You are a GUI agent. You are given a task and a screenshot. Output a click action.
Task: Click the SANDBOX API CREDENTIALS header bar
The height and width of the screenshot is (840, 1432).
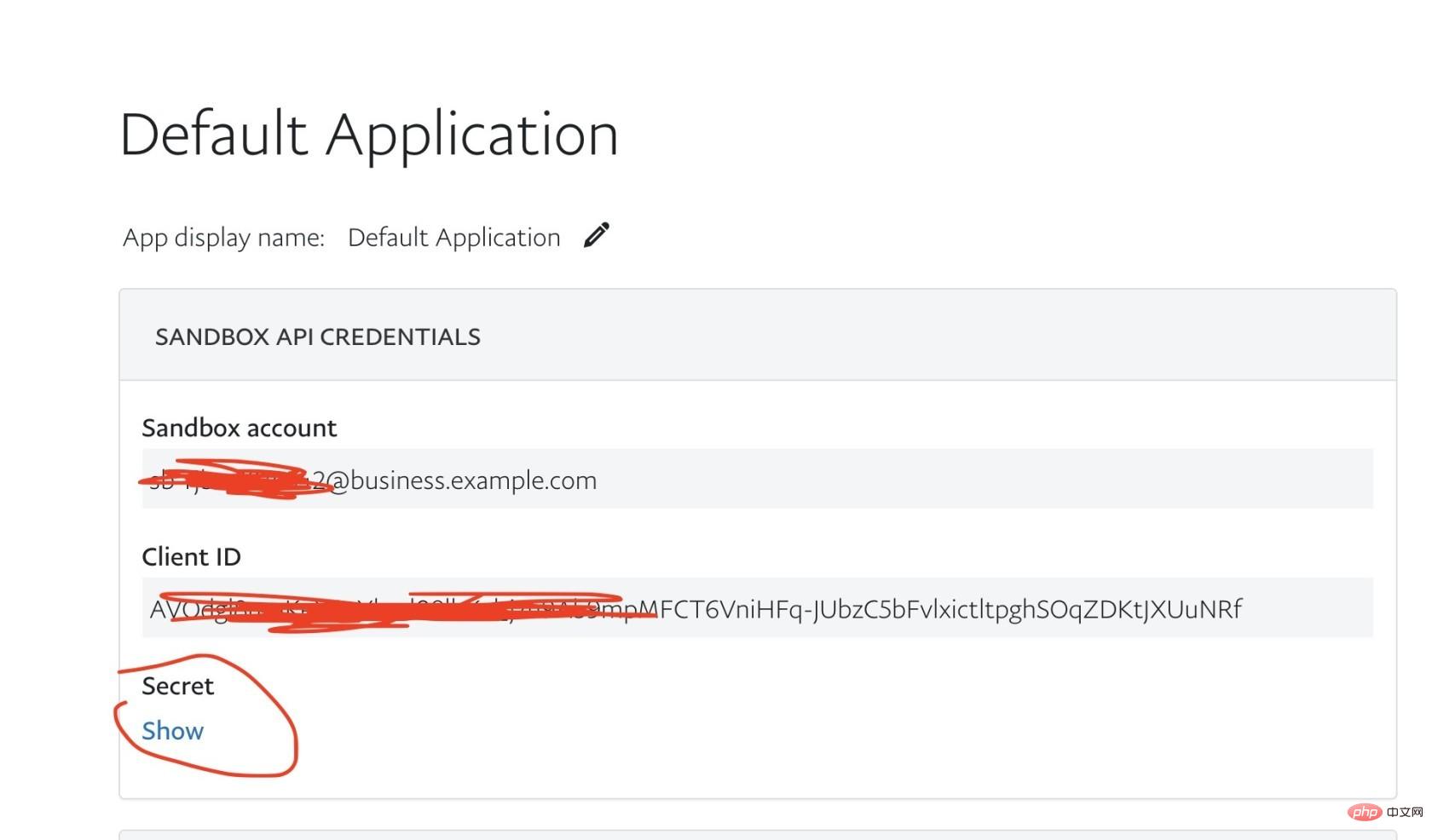757,336
